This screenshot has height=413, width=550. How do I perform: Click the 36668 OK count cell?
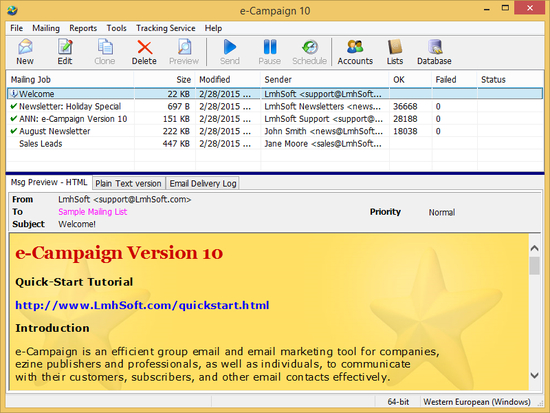point(405,106)
